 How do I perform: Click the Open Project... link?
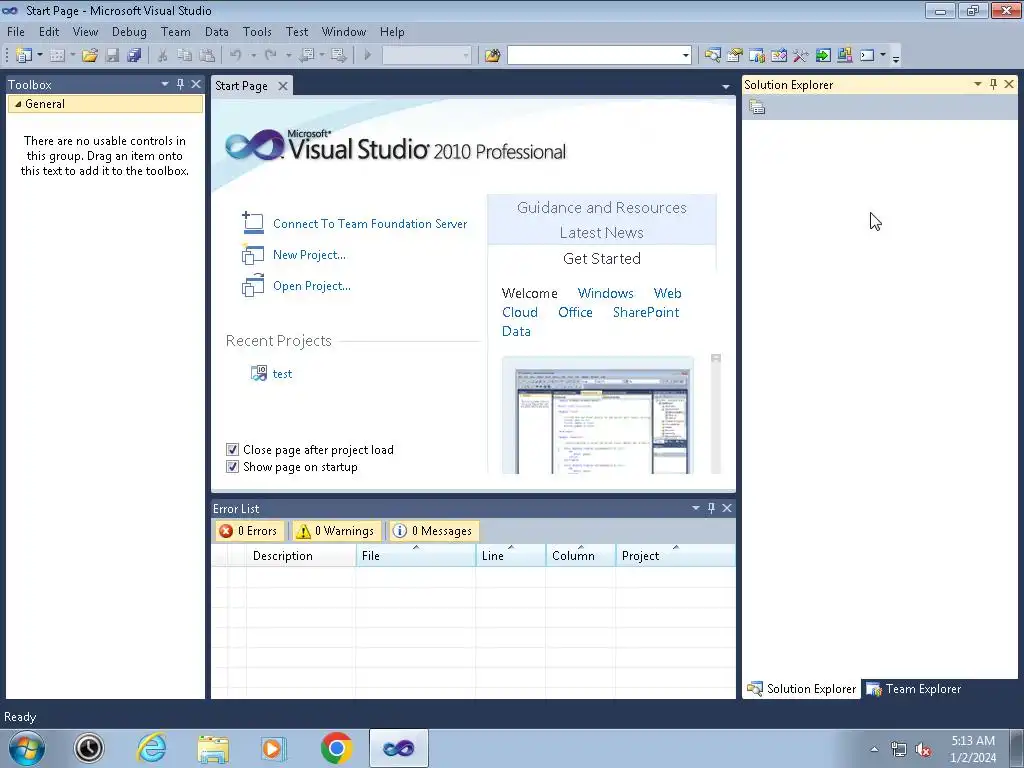coord(312,286)
